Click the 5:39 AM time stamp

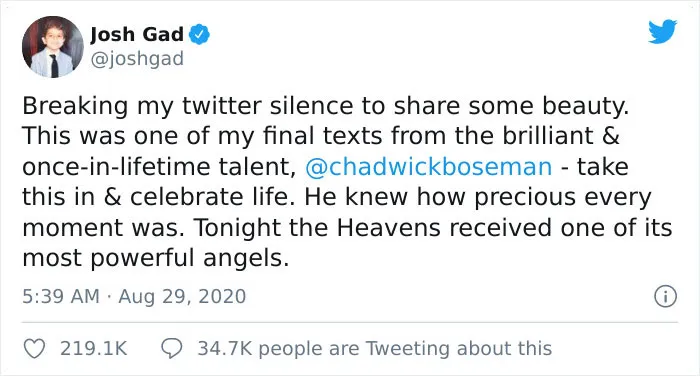(61, 297)
